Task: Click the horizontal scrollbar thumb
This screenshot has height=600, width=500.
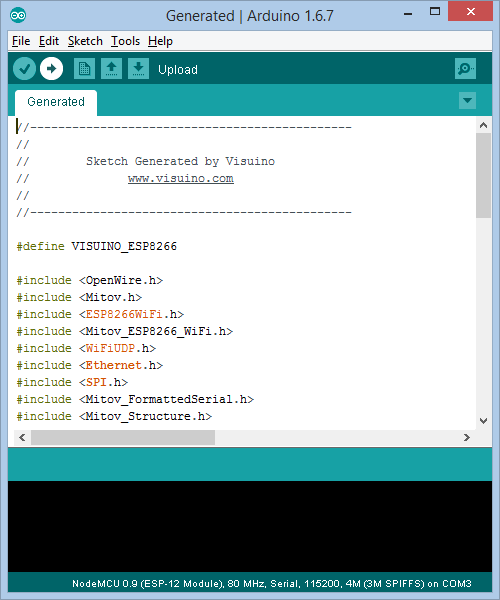Action: (x=123, y=437)
